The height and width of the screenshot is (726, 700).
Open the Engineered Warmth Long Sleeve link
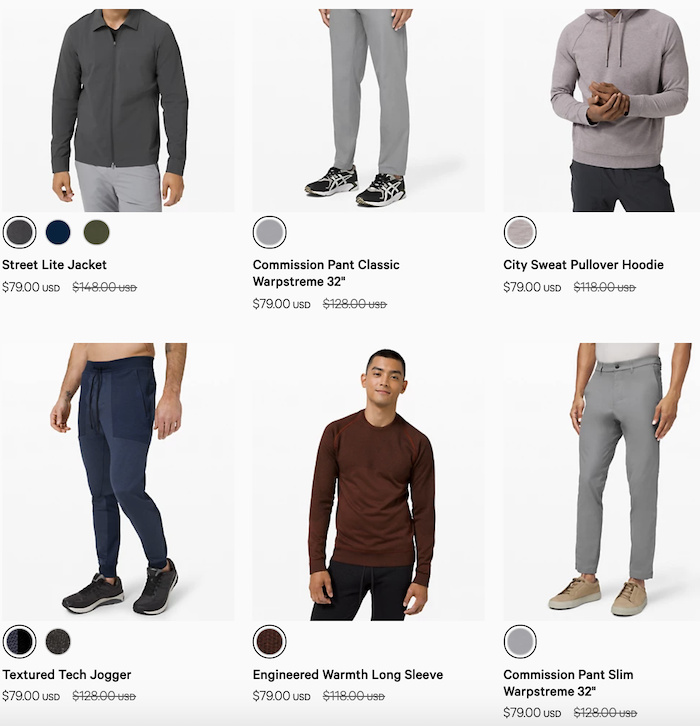click(x=348, y=675)
